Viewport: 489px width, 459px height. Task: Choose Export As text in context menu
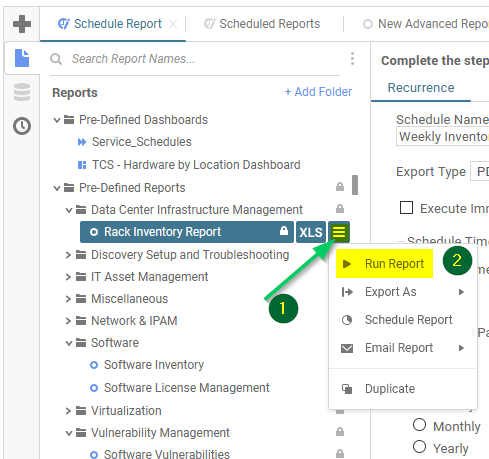391,292
